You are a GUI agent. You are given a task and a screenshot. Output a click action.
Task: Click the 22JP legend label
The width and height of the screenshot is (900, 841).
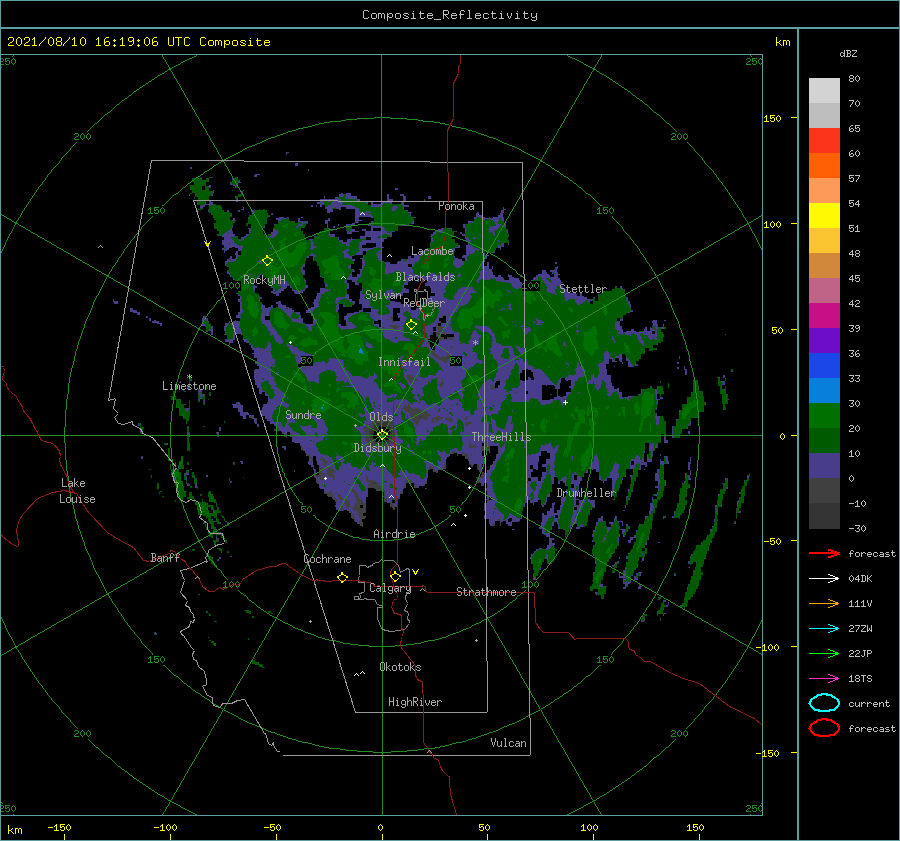[x=860, y=653]
